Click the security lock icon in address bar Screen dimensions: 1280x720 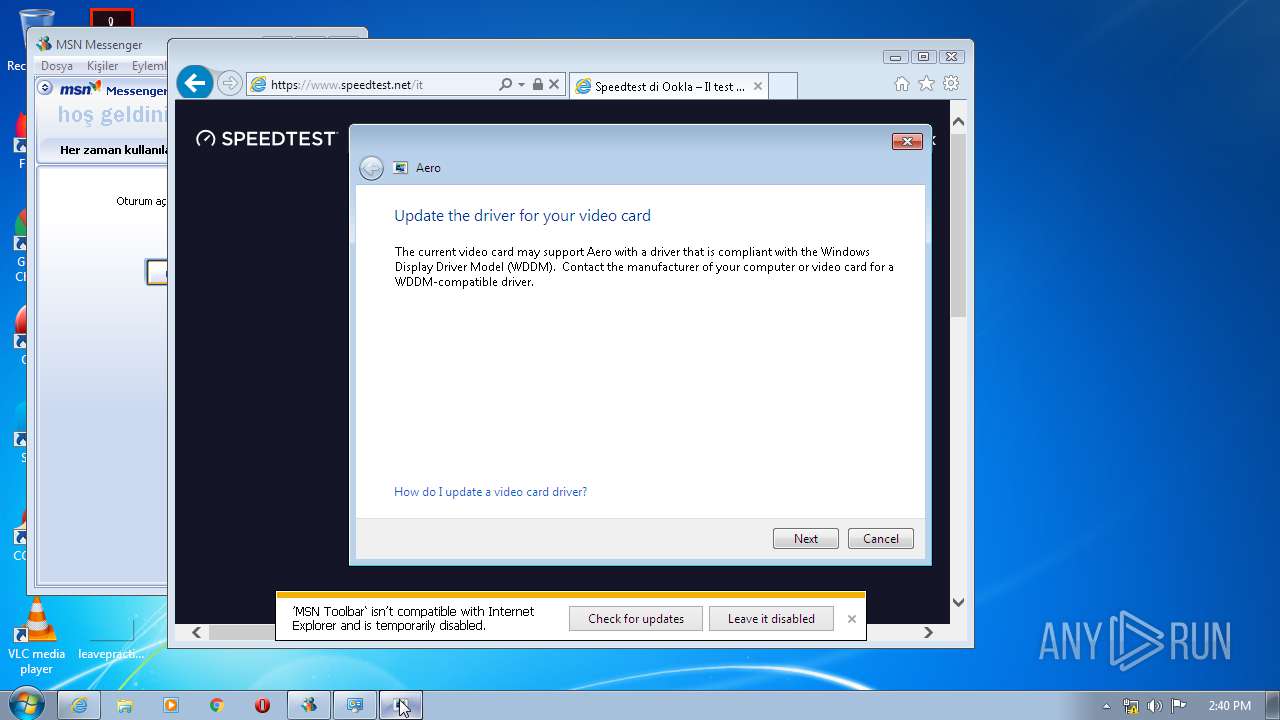point(538,85)
